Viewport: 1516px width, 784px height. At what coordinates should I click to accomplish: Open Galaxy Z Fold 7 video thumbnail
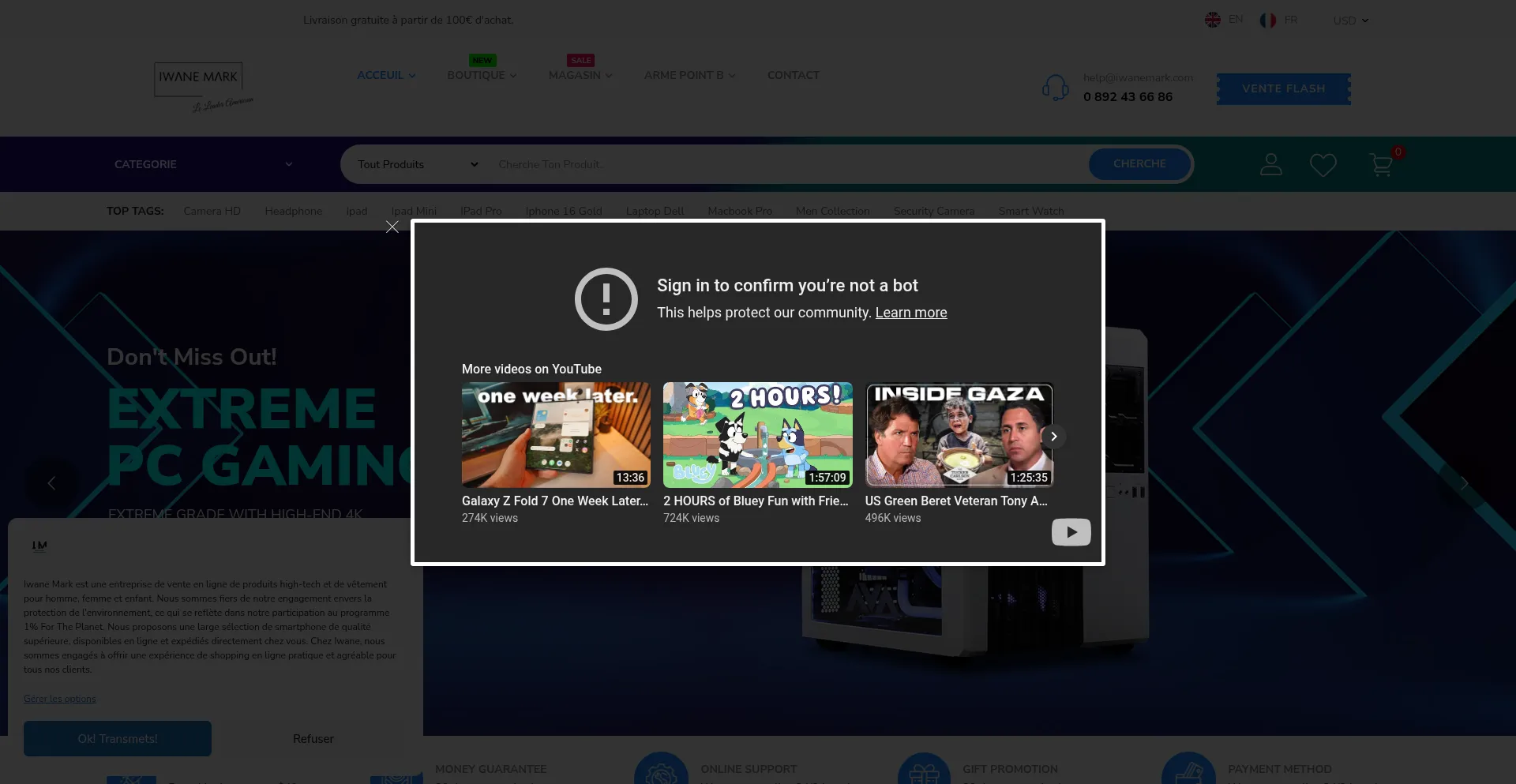[556, 435]
